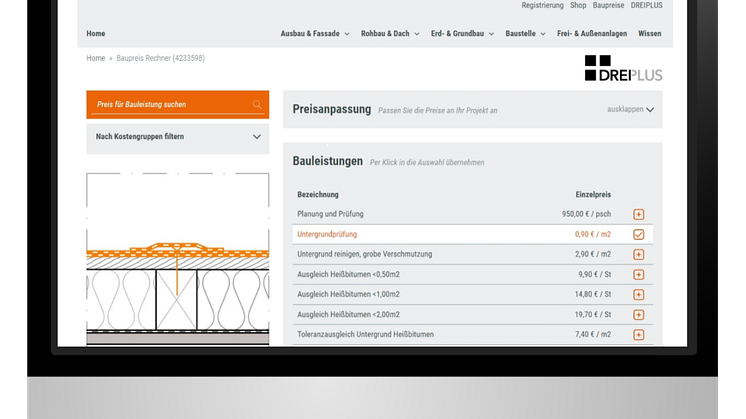Image resolution: width=746 pixels, height=419 pixels.
Task: Add Ausgleich Heißbitumen <2,00m2 plus icon
Action: click(638, 314)
